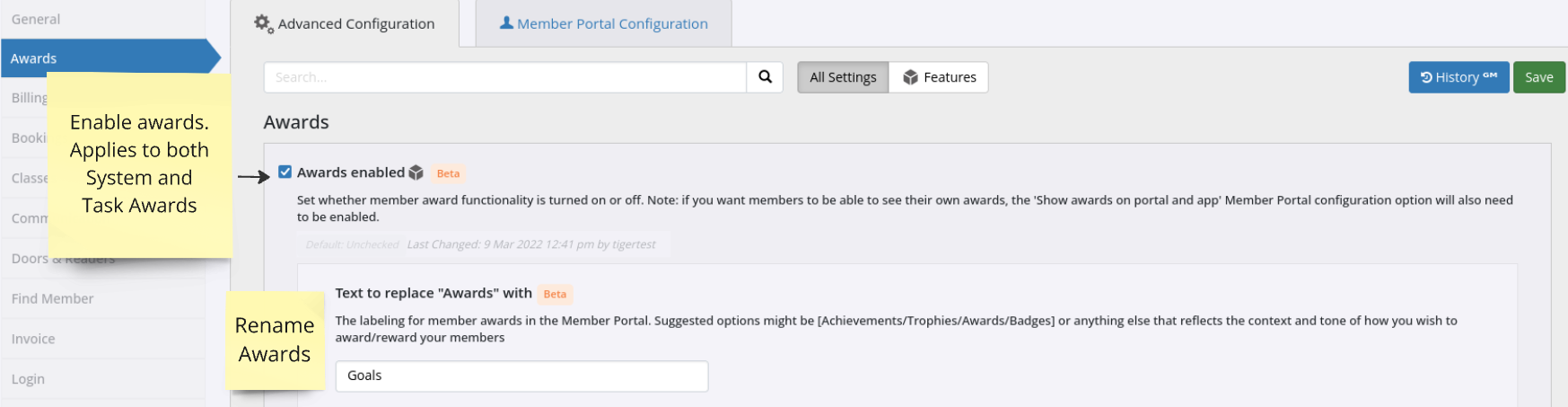The width and height of the screenshot is (1568, 407).
Task: Click the history clock icon
Action: click(1426, 77)
